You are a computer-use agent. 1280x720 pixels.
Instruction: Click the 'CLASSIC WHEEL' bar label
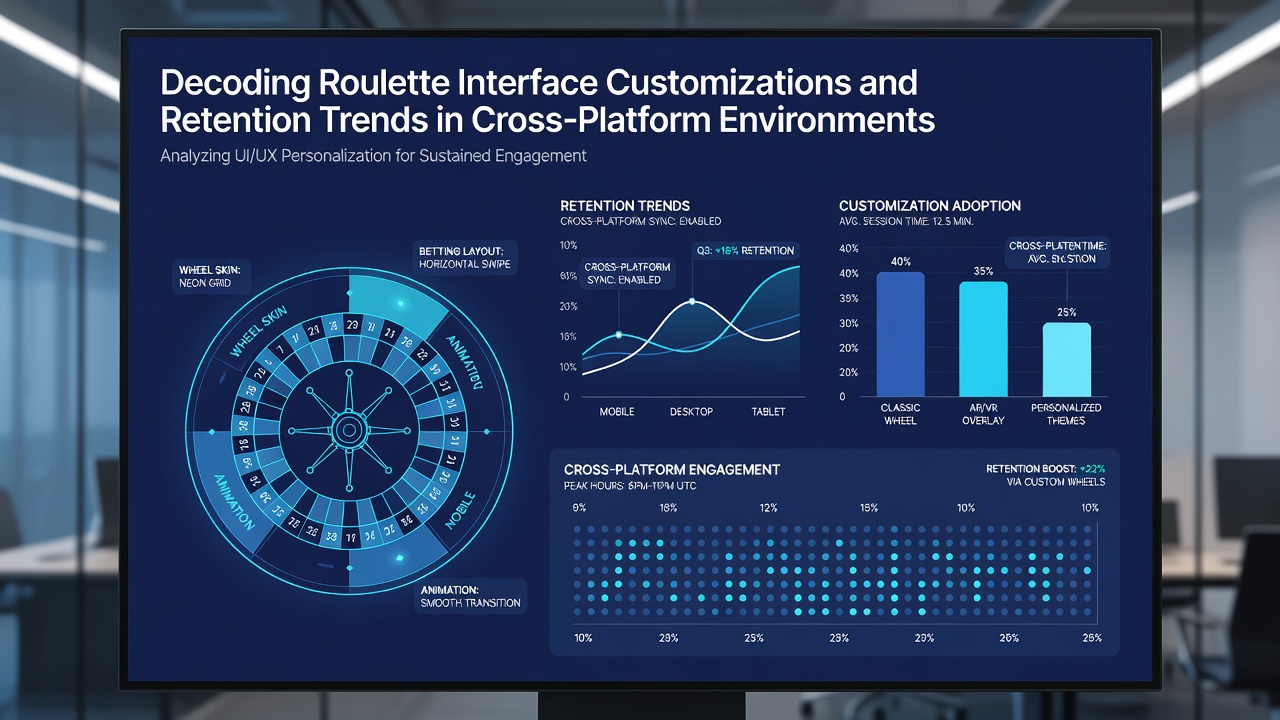(901, 414)
